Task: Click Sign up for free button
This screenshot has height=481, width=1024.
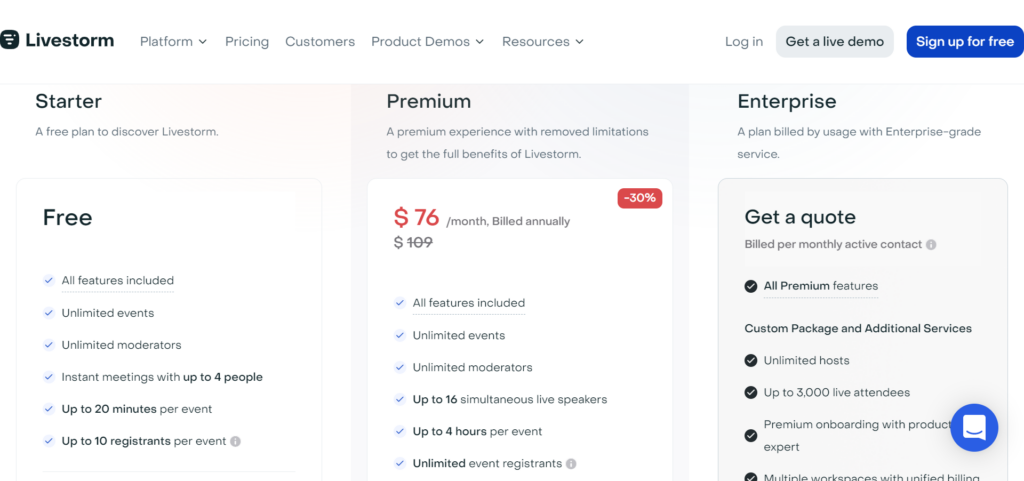Action: coord(965,42)
